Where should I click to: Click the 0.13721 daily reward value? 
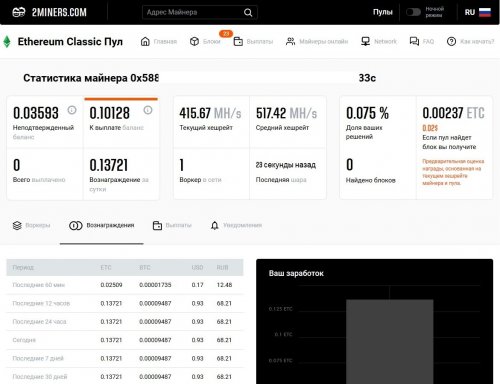click(109, 165)
